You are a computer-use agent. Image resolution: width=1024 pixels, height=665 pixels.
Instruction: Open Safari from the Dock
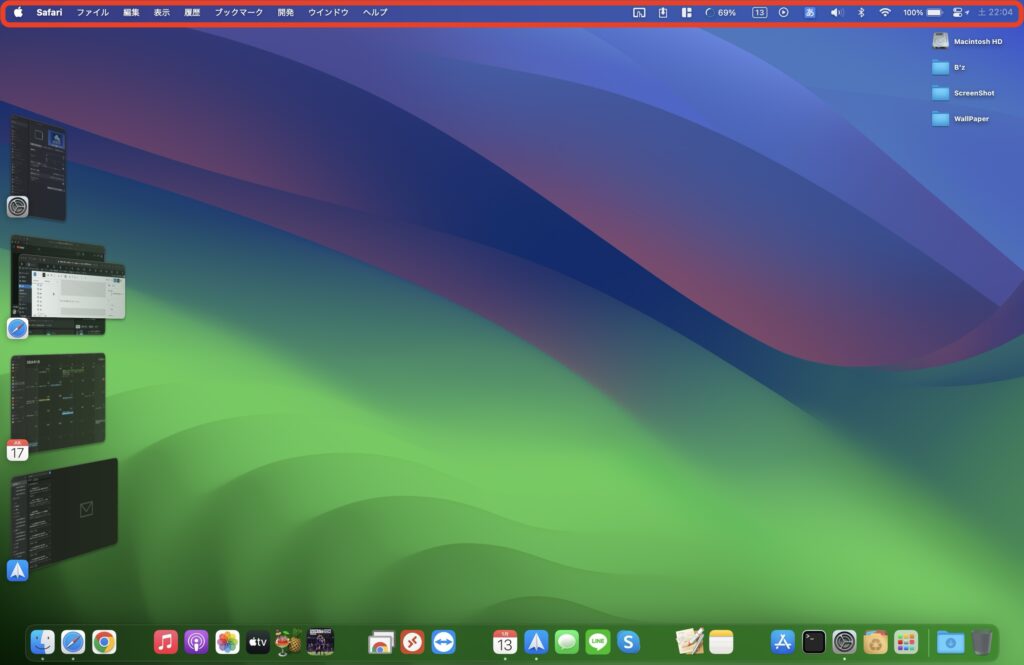pyautogui.click(x=73, y=642)
